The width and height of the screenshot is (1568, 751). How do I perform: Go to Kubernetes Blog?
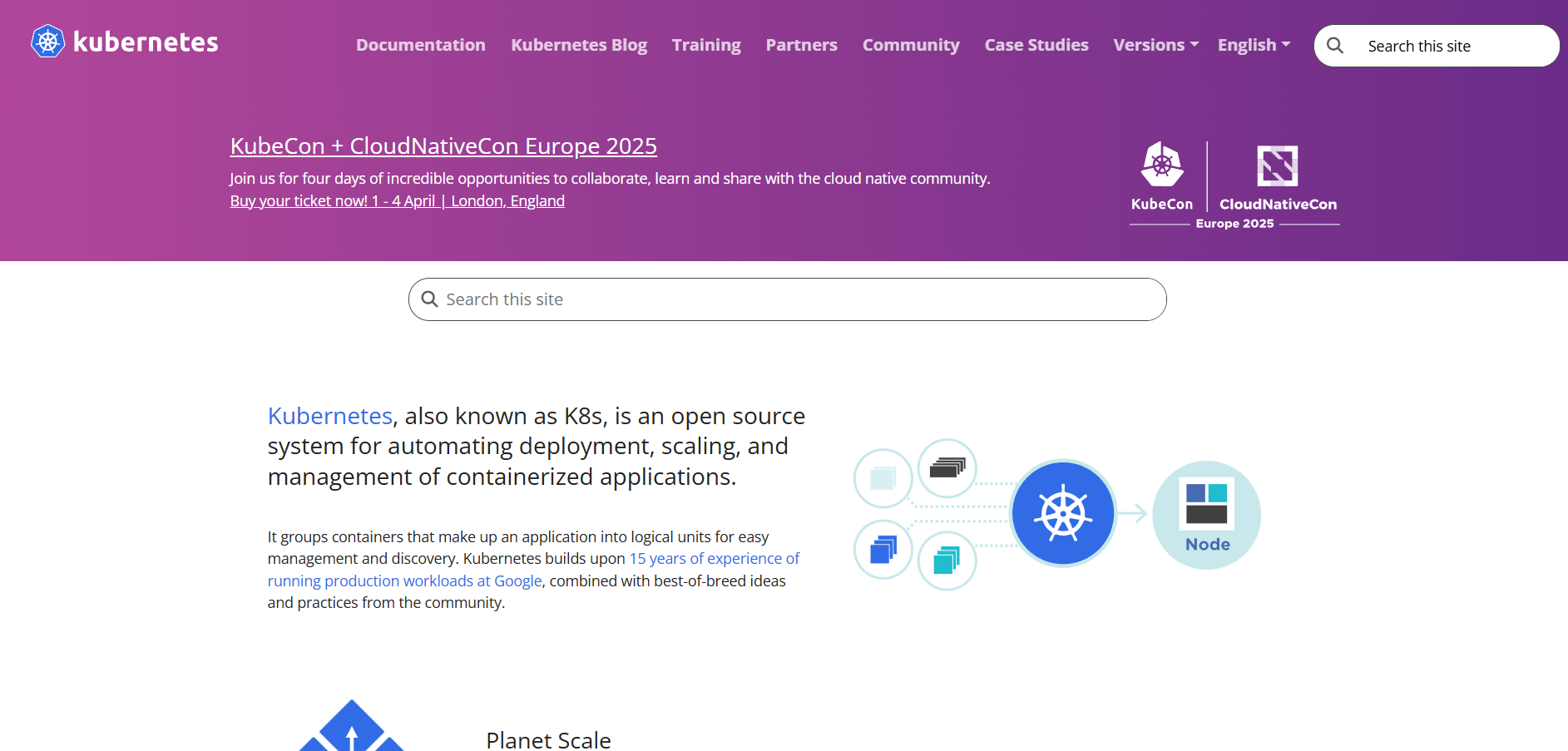pos(578,45)
